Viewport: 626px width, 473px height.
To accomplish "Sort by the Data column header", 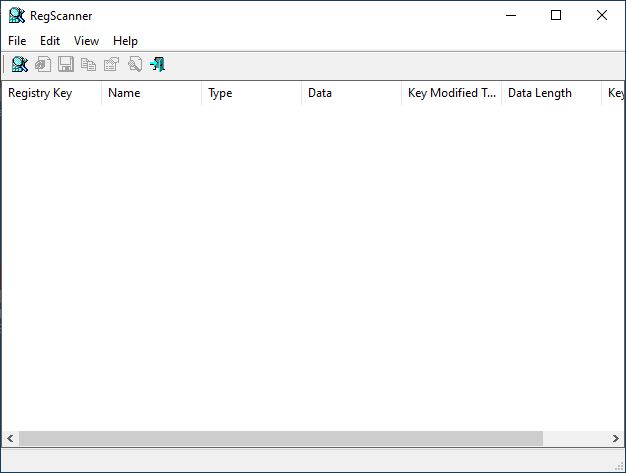I will pos(352,93).
